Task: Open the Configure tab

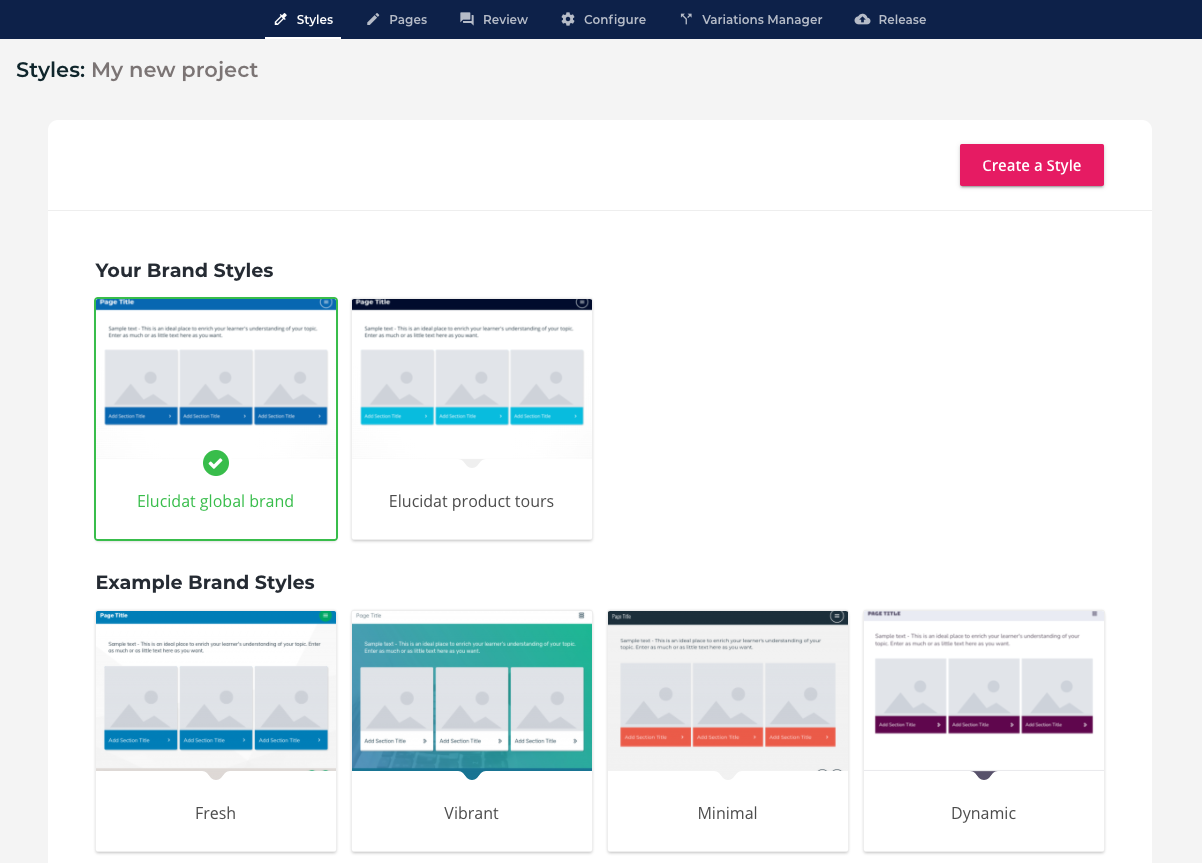Action: tap(603, 19)
